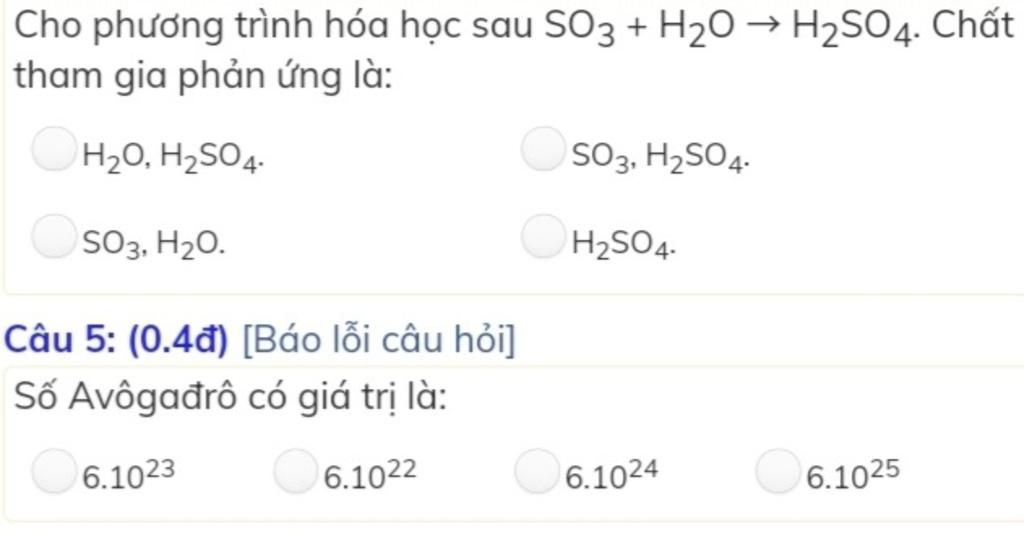Choose the SO₃, H₂O radio option
Viewport: 1024px width, 537px height.
click(x=54, y=237)
